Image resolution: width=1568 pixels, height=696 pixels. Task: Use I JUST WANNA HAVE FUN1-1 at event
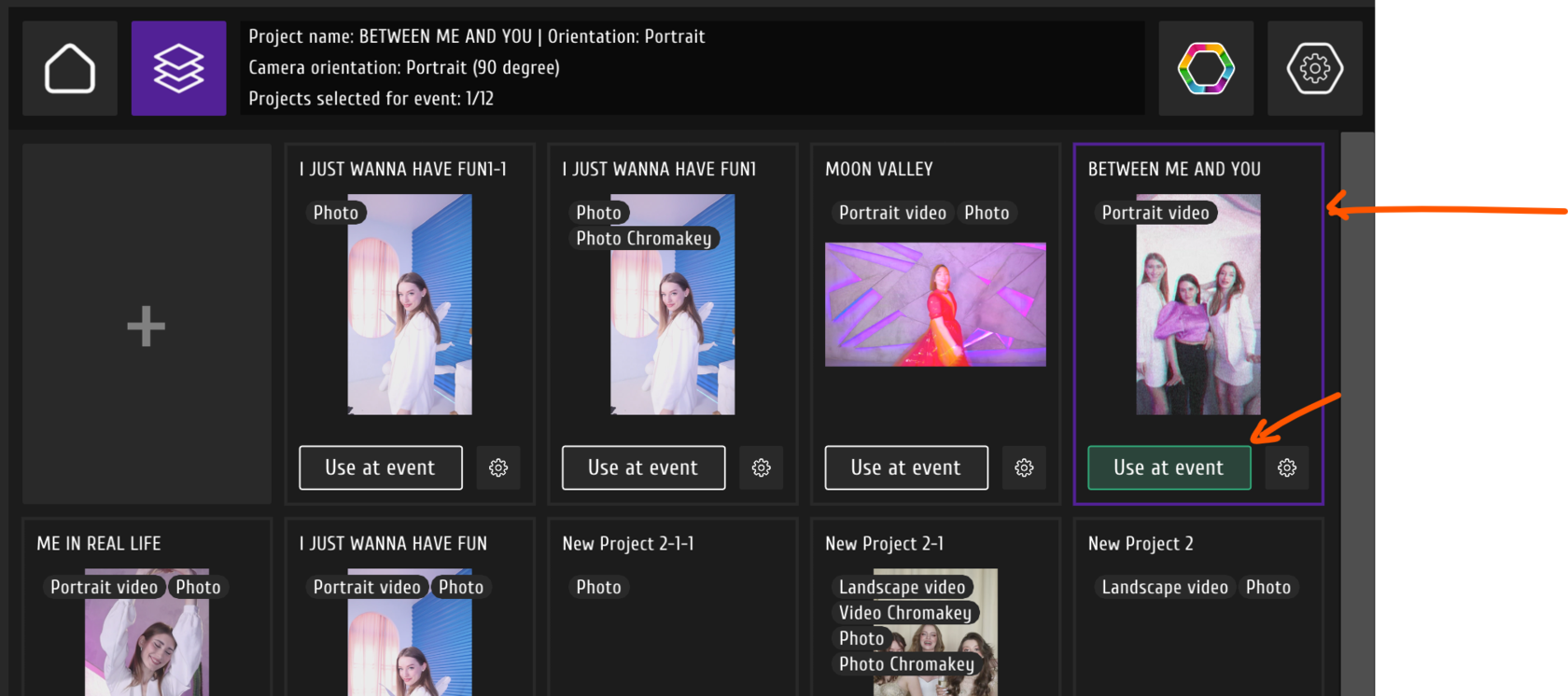point(381,467)
